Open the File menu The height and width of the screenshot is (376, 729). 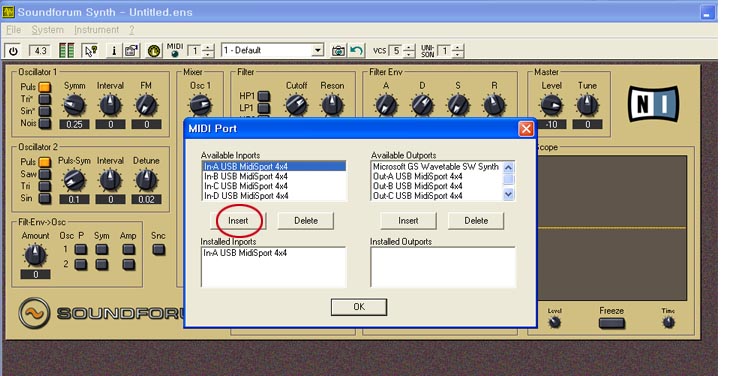point(13,30)
